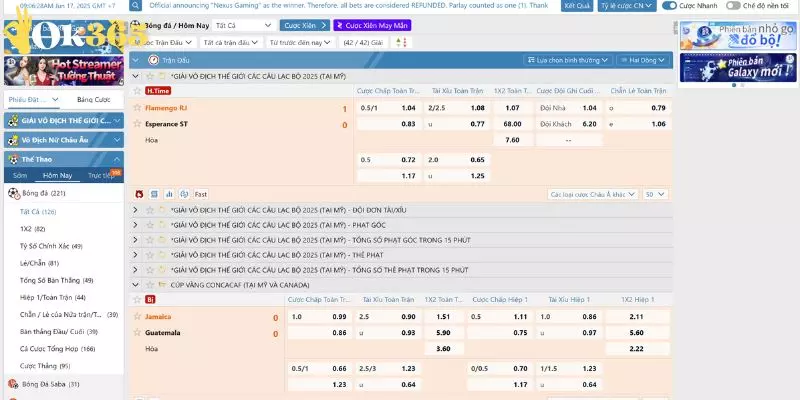Screen dimensions: 800x400
Task: Switch to the Sớm tab
Action: [20, 175]
